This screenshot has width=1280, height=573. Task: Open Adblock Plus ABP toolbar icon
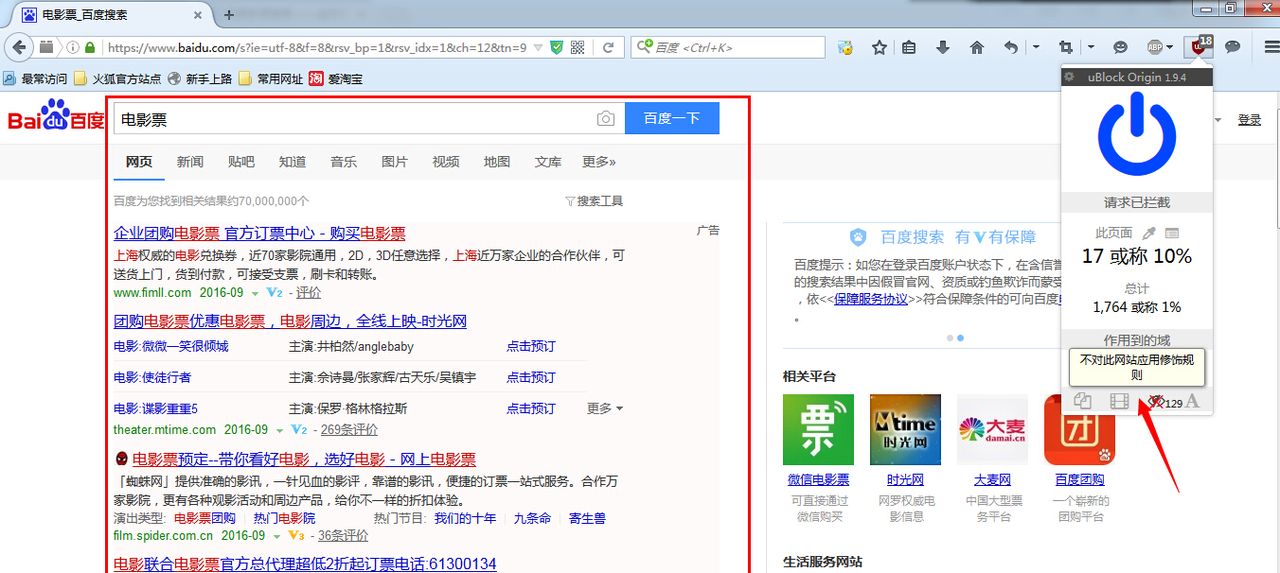(1155, 47)
